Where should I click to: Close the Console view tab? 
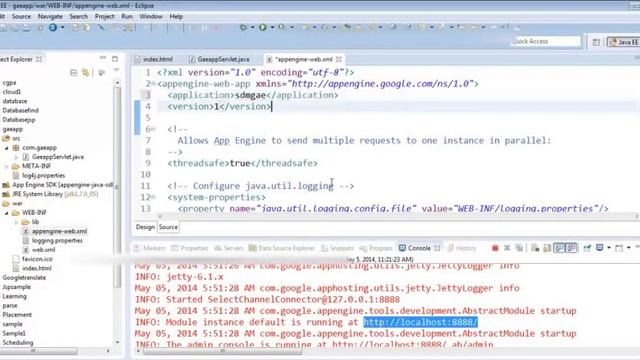tap(437, 248)
